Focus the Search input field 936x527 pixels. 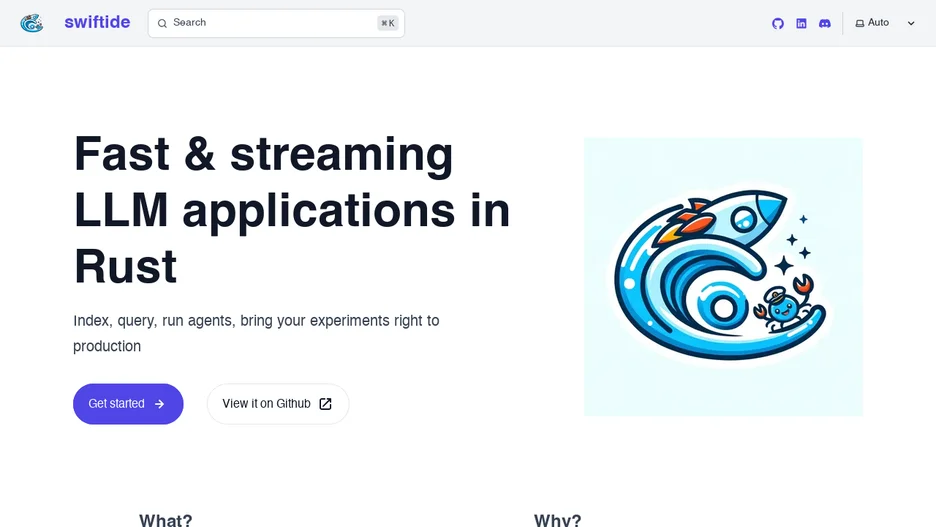(276, 23)
